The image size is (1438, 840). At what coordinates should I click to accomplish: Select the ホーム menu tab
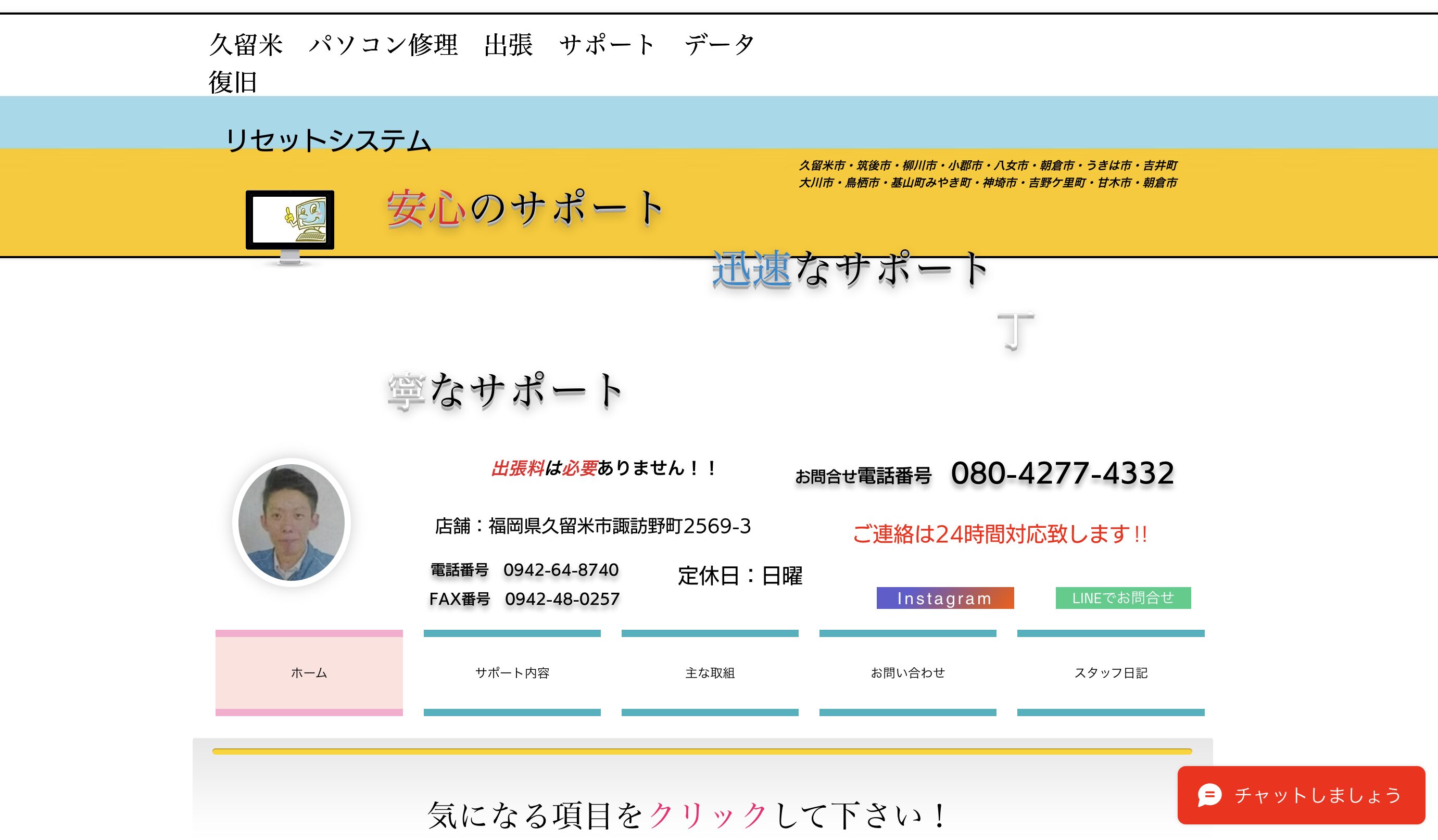309,672
